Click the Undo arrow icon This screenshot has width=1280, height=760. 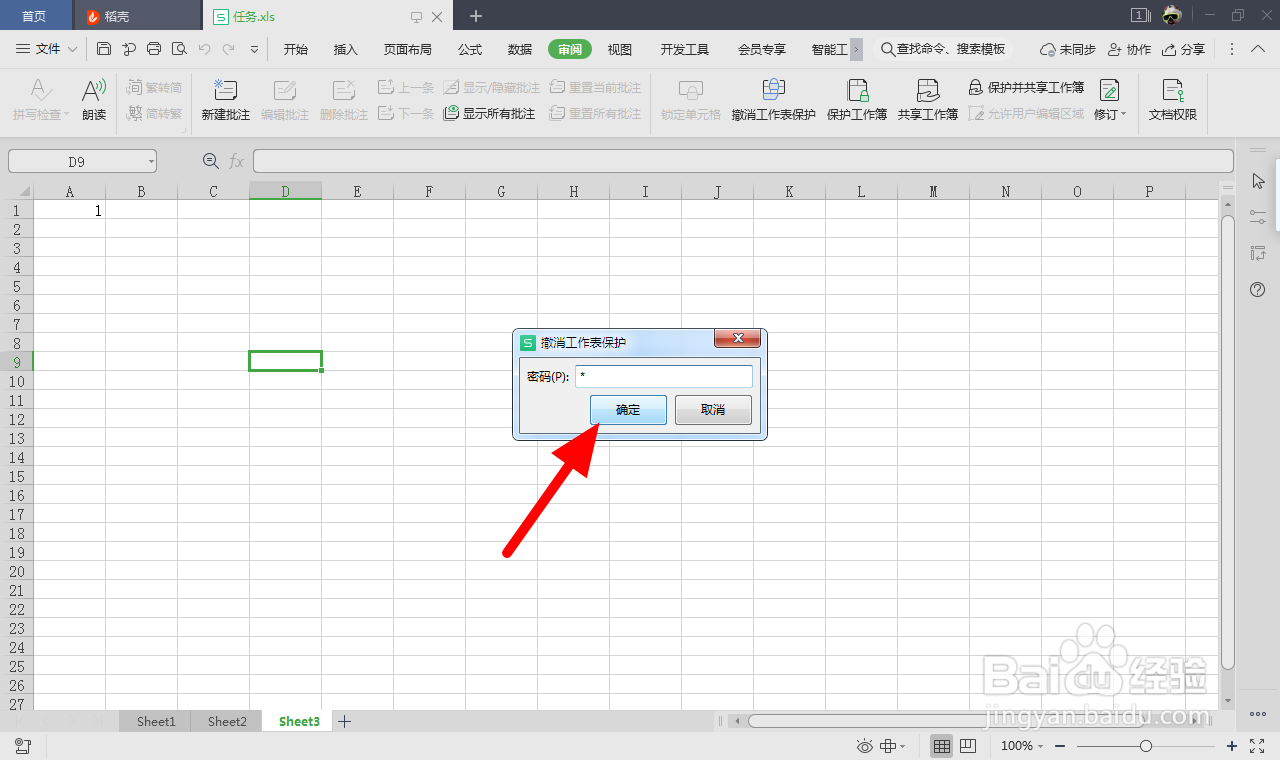coord(204,49)
